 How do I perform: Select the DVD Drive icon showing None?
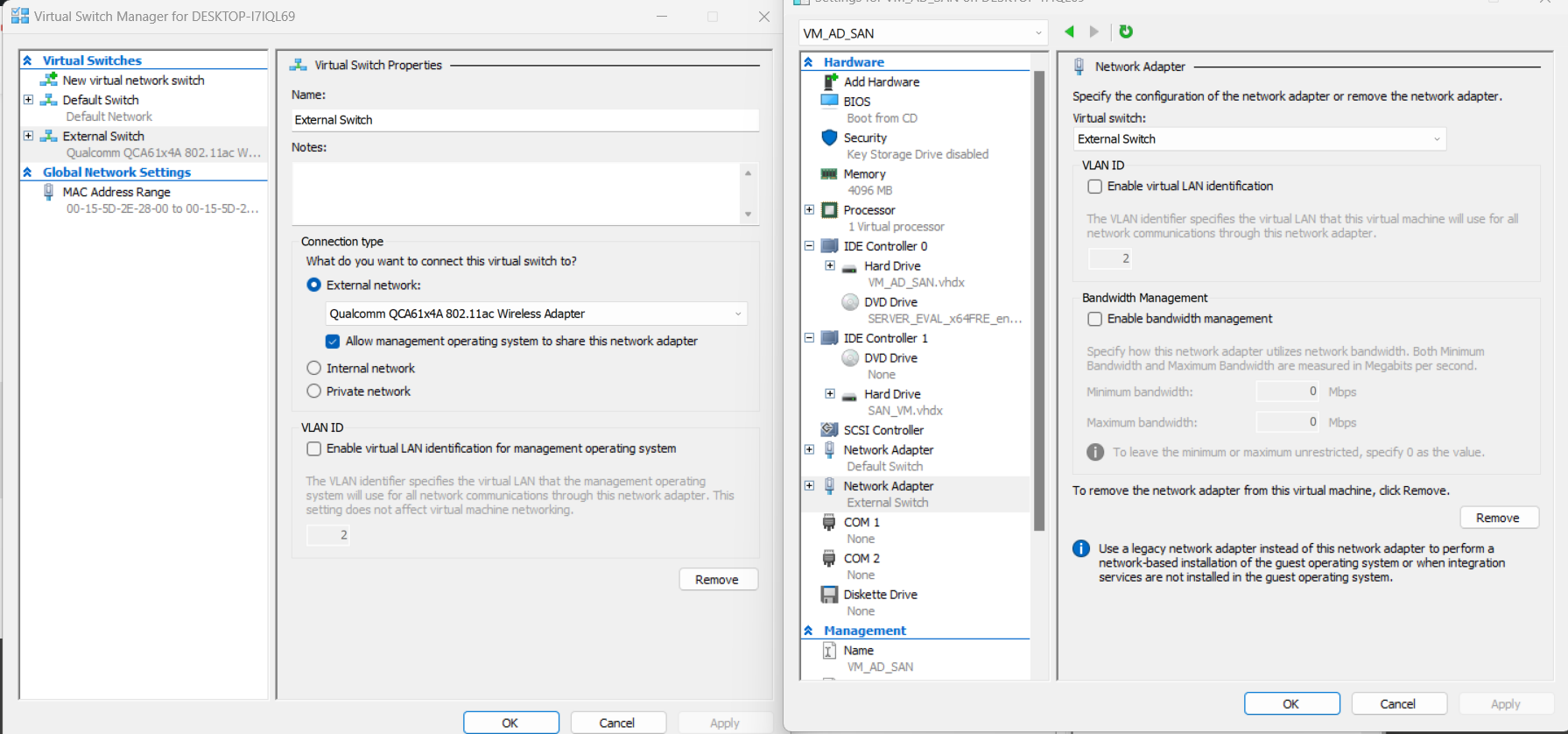(850, 357)
